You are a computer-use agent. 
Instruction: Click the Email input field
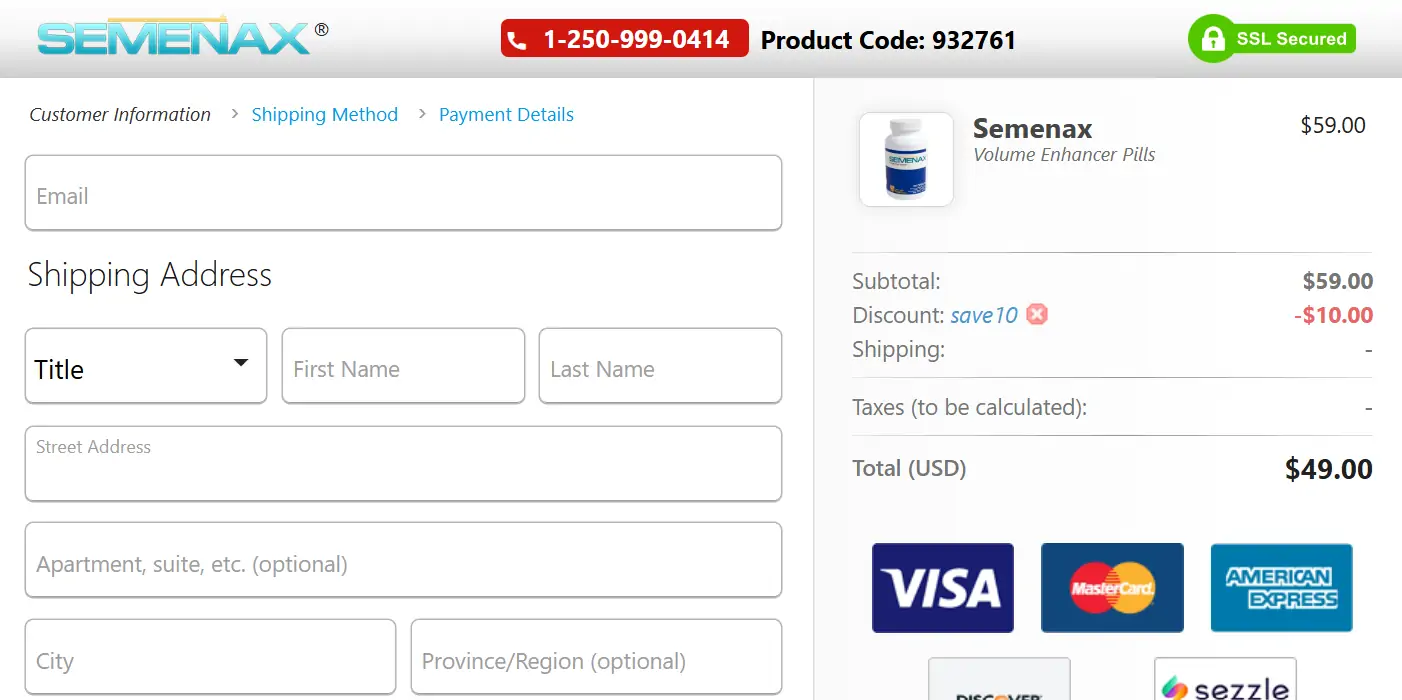[403, 193]
